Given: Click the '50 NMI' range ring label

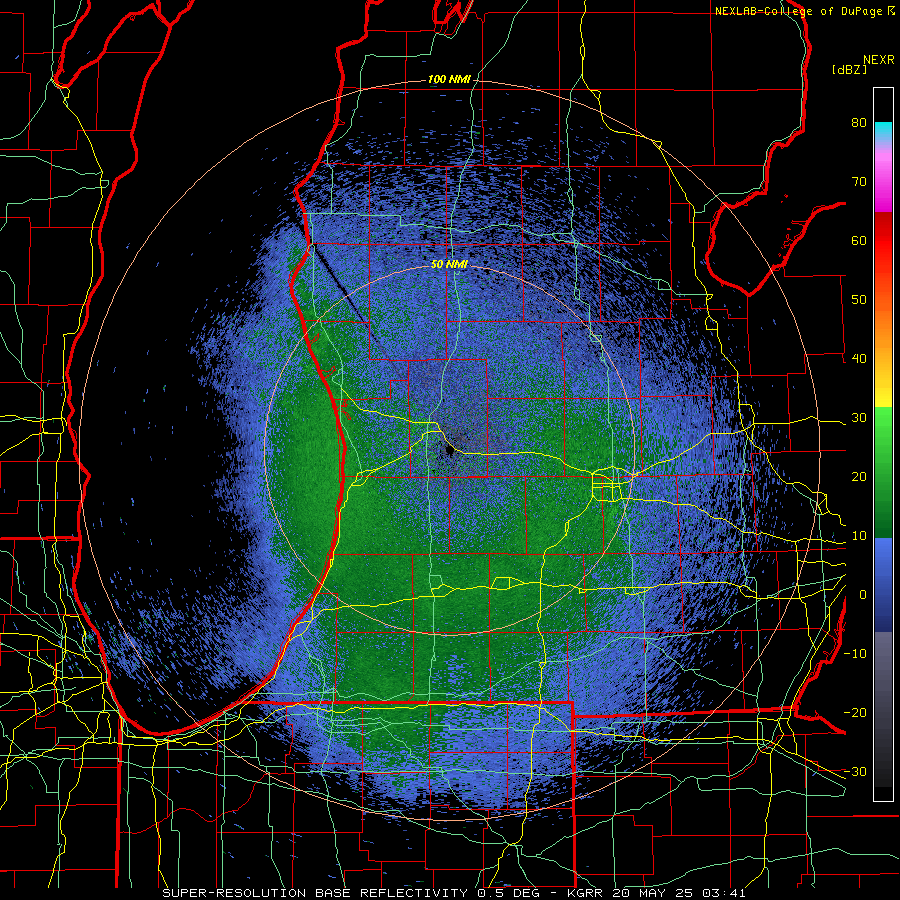Looking at the screenshot, I should point(449,264).
